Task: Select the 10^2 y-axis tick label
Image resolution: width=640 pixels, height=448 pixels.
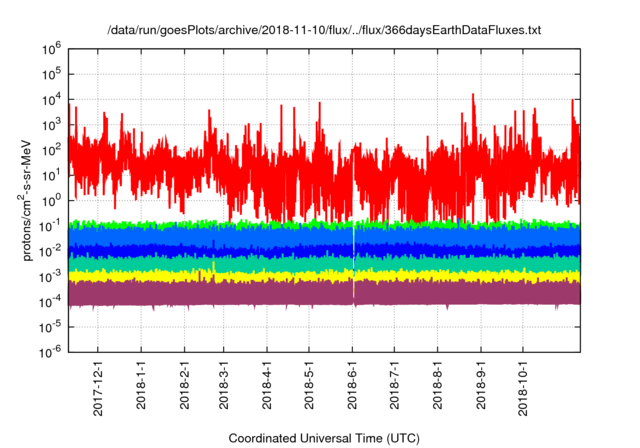Action: pos(51,151)
